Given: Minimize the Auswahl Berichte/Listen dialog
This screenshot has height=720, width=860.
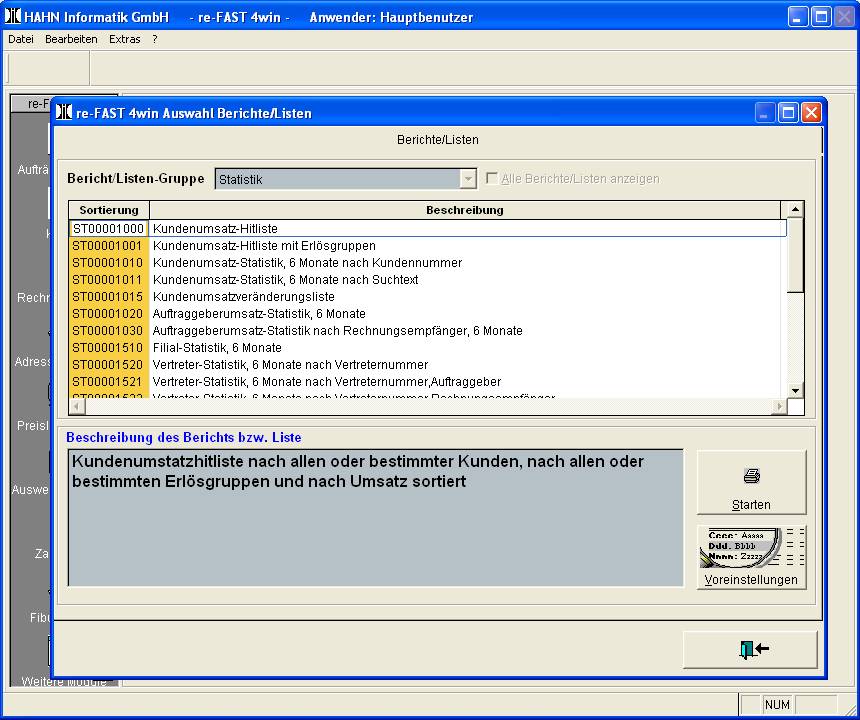Looking at the screenshot, I should coord(765,113).
